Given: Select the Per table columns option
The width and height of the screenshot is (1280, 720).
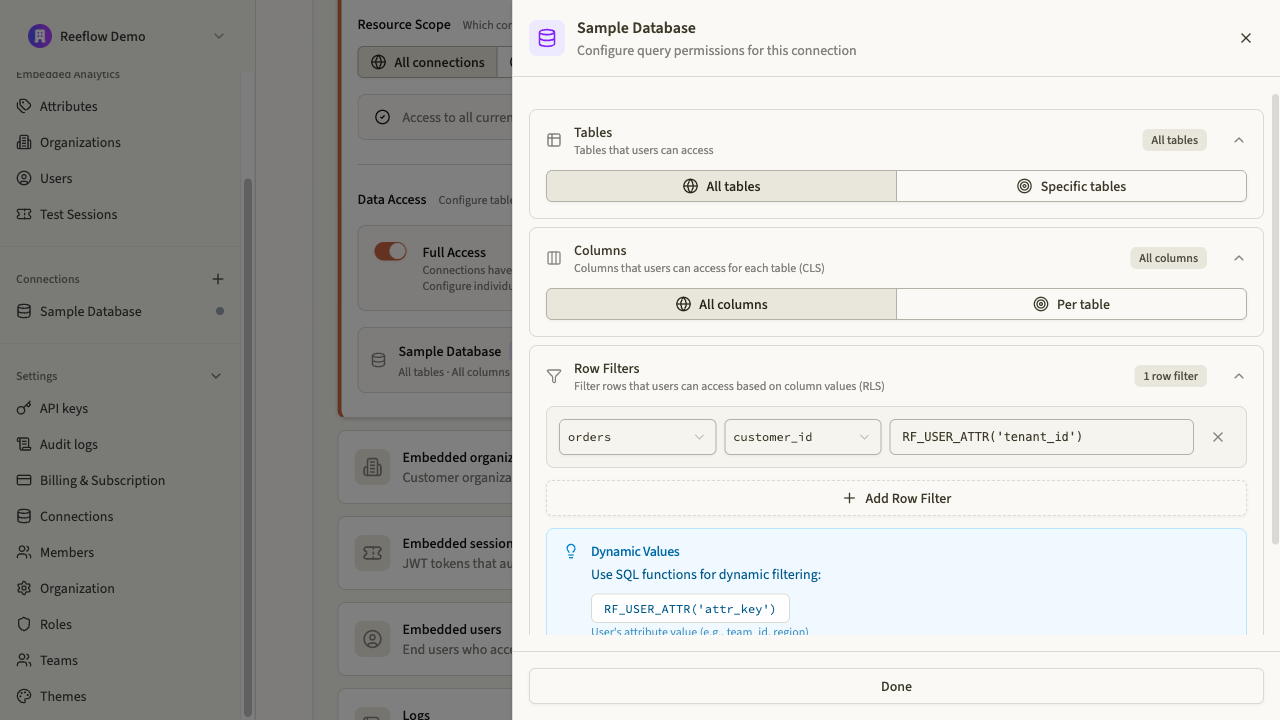Looking at the screenshot, I should coord(1071,304).
